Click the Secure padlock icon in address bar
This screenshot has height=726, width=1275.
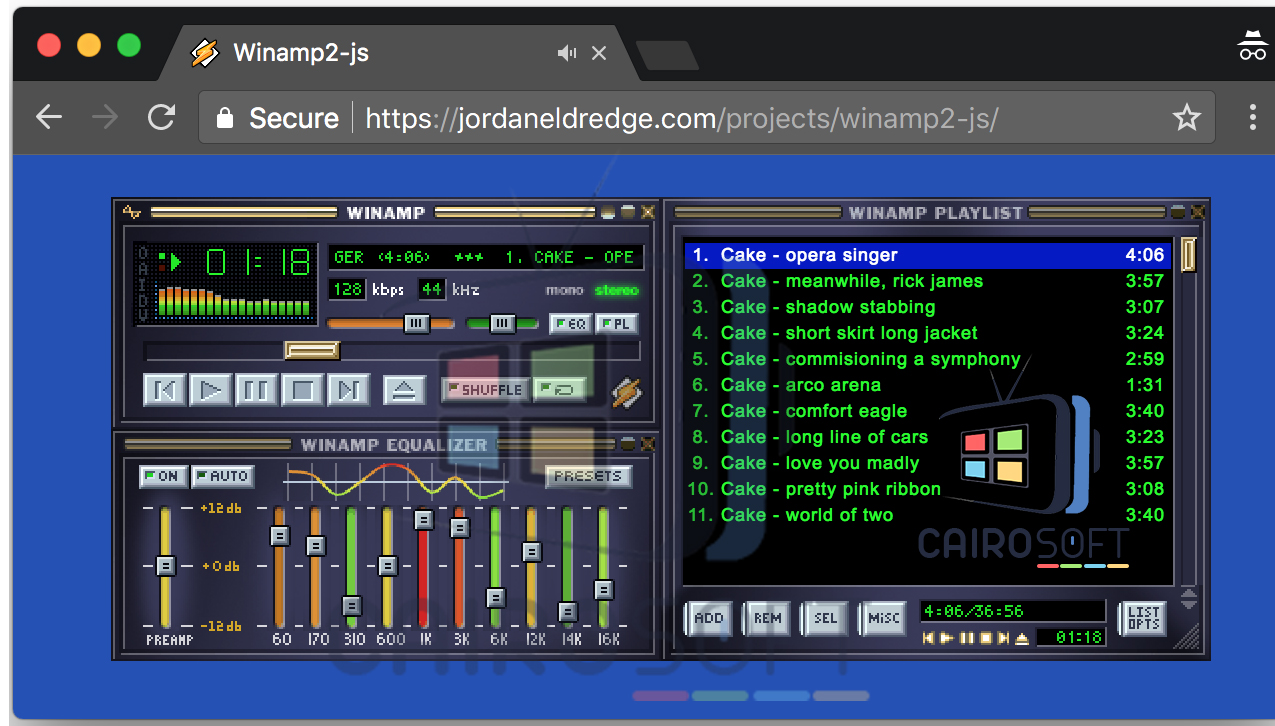tap(225, 118)
